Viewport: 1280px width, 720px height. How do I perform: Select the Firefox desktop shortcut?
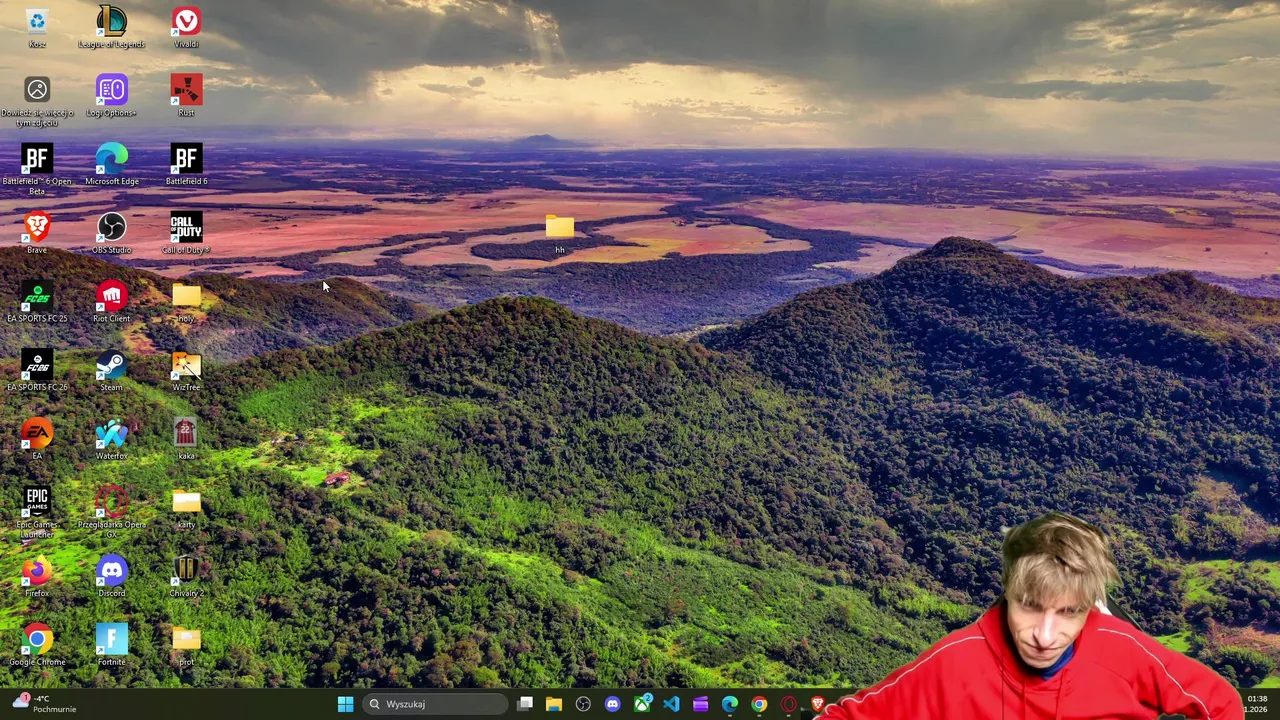point(37,577)
